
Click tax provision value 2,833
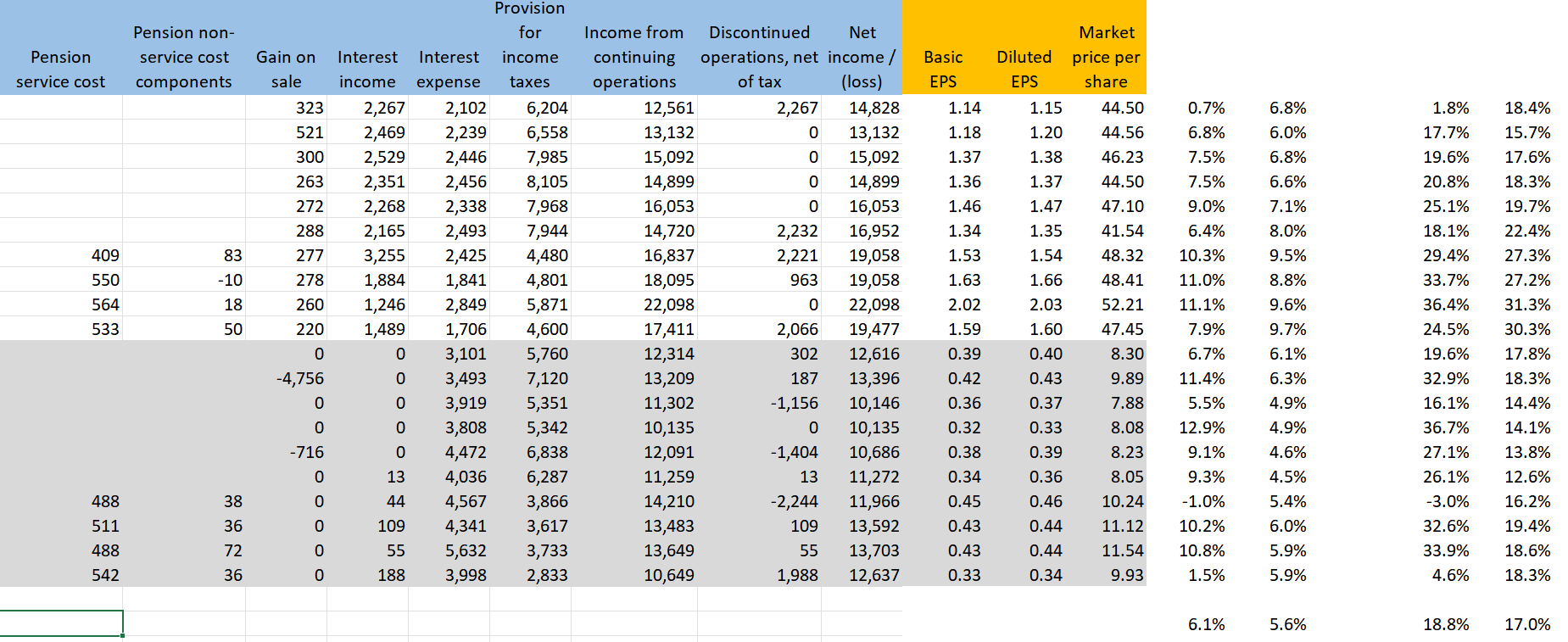click(548, 575)
